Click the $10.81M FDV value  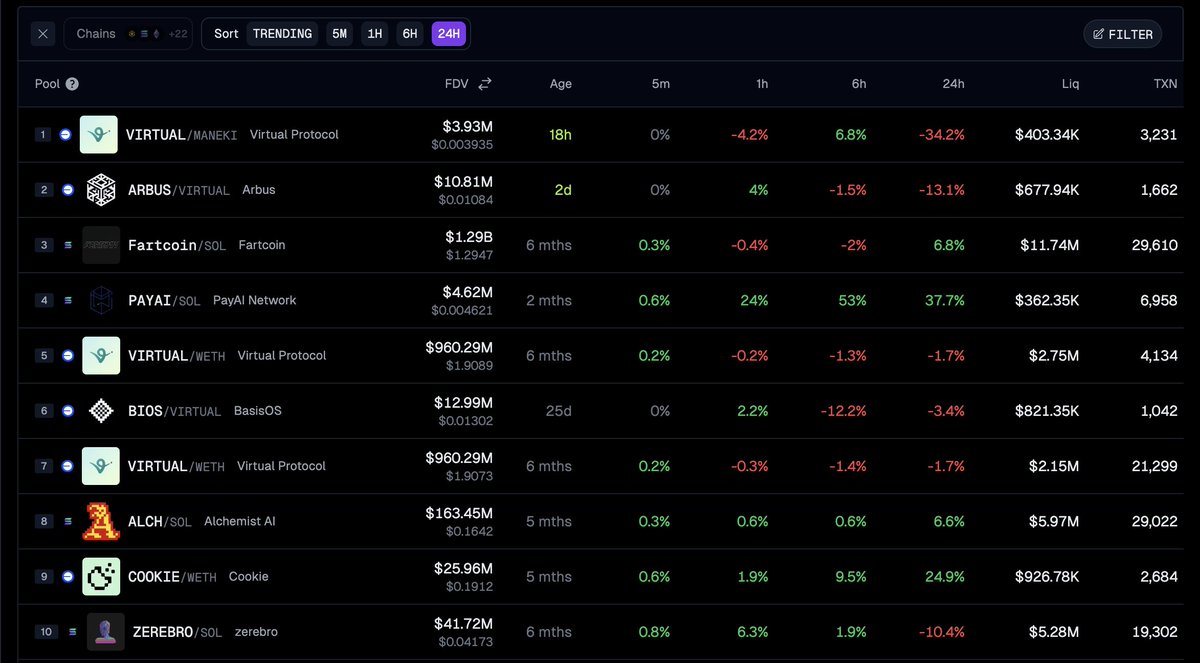[465, 182]
